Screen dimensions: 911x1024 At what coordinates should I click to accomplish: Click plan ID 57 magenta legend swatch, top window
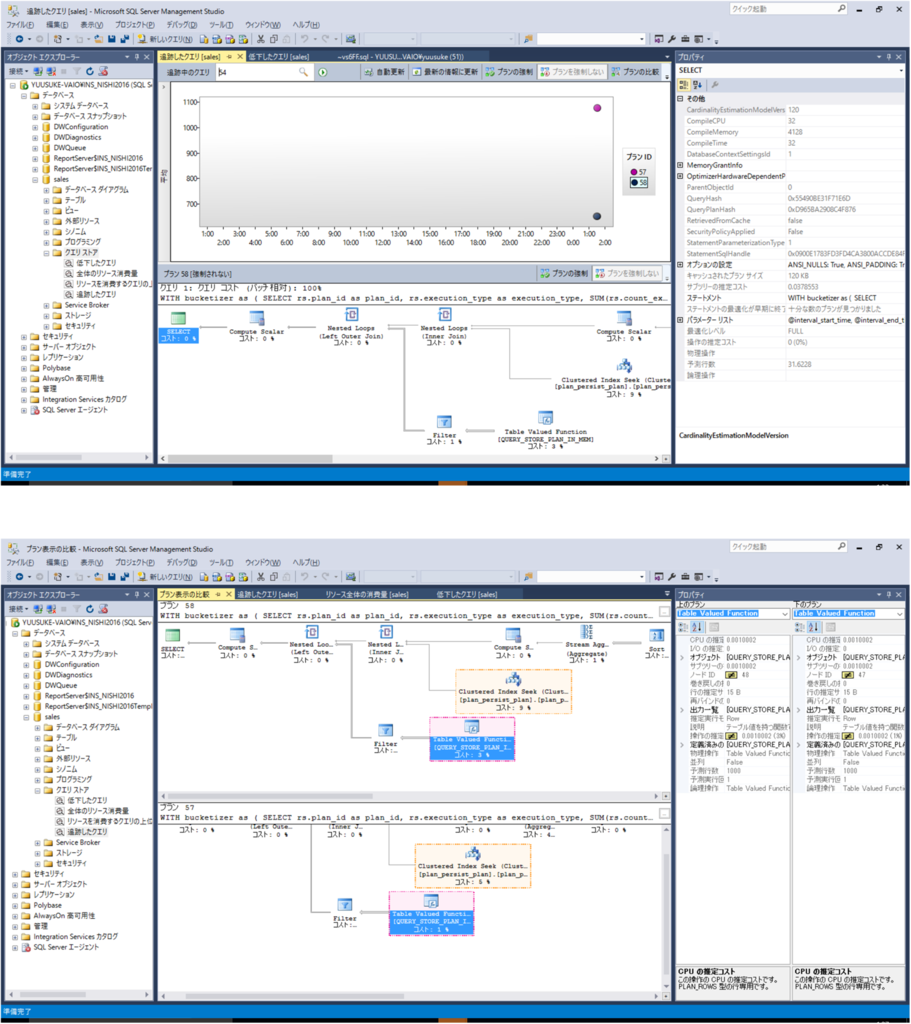pos(633,172)
